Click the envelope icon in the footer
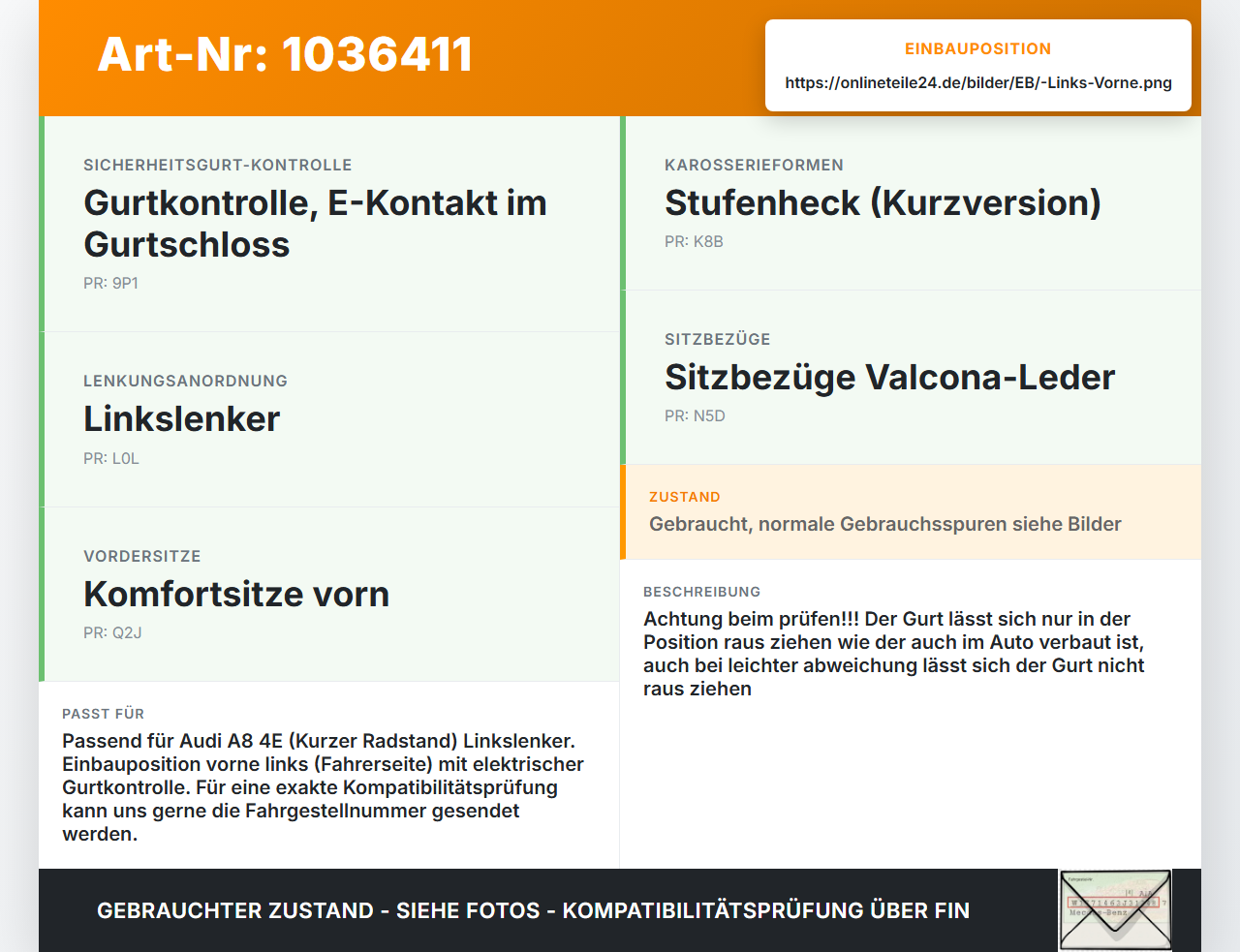 click(x=1115, y=910)
